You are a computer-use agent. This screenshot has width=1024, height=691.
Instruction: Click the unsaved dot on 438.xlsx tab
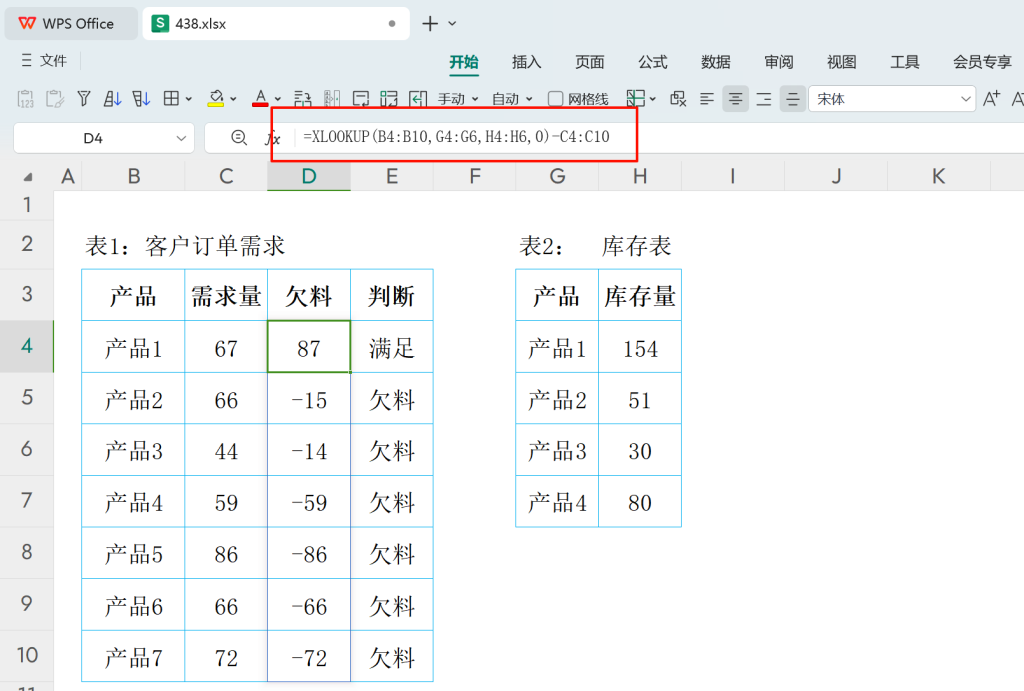pyautogui.click(x=392, y=24)
